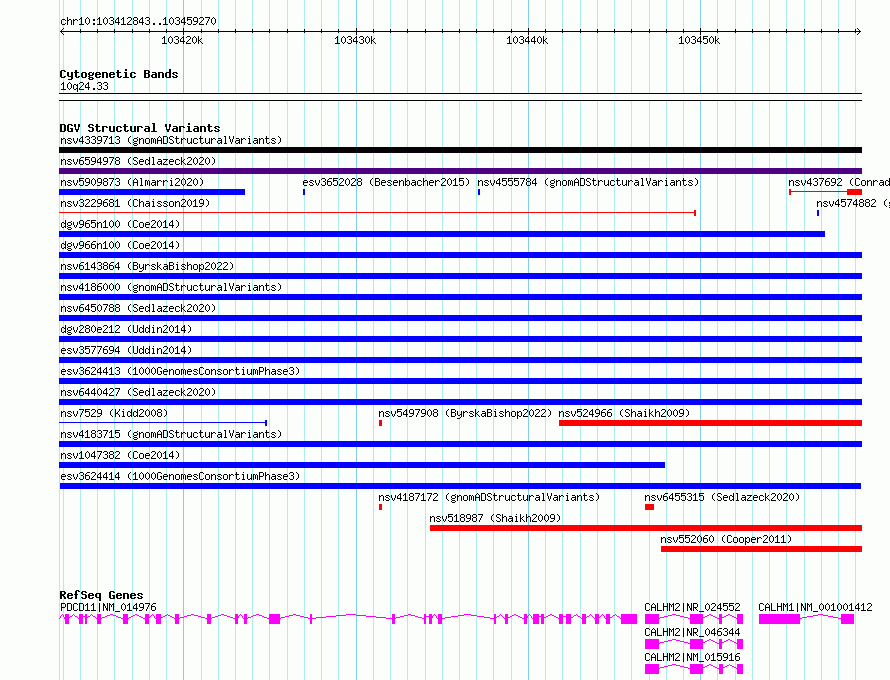Open the PDCD11 NM_014976 gene label
The width and height of the screenshot is (890, 680).
coord(108,607)
